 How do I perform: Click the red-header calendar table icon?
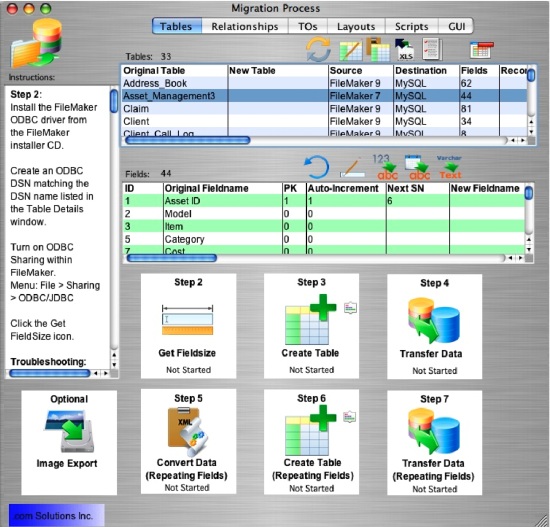click(x=482, y=50)
